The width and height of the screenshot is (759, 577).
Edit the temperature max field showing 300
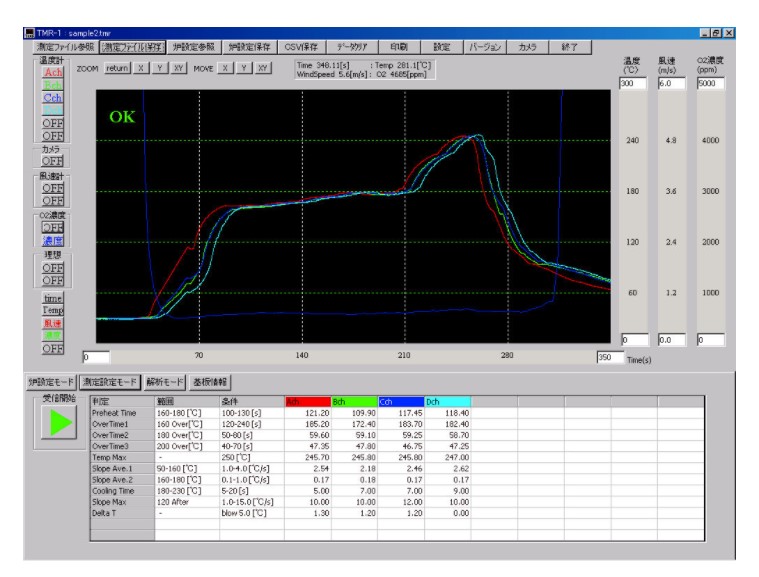(x=633, y=83)
